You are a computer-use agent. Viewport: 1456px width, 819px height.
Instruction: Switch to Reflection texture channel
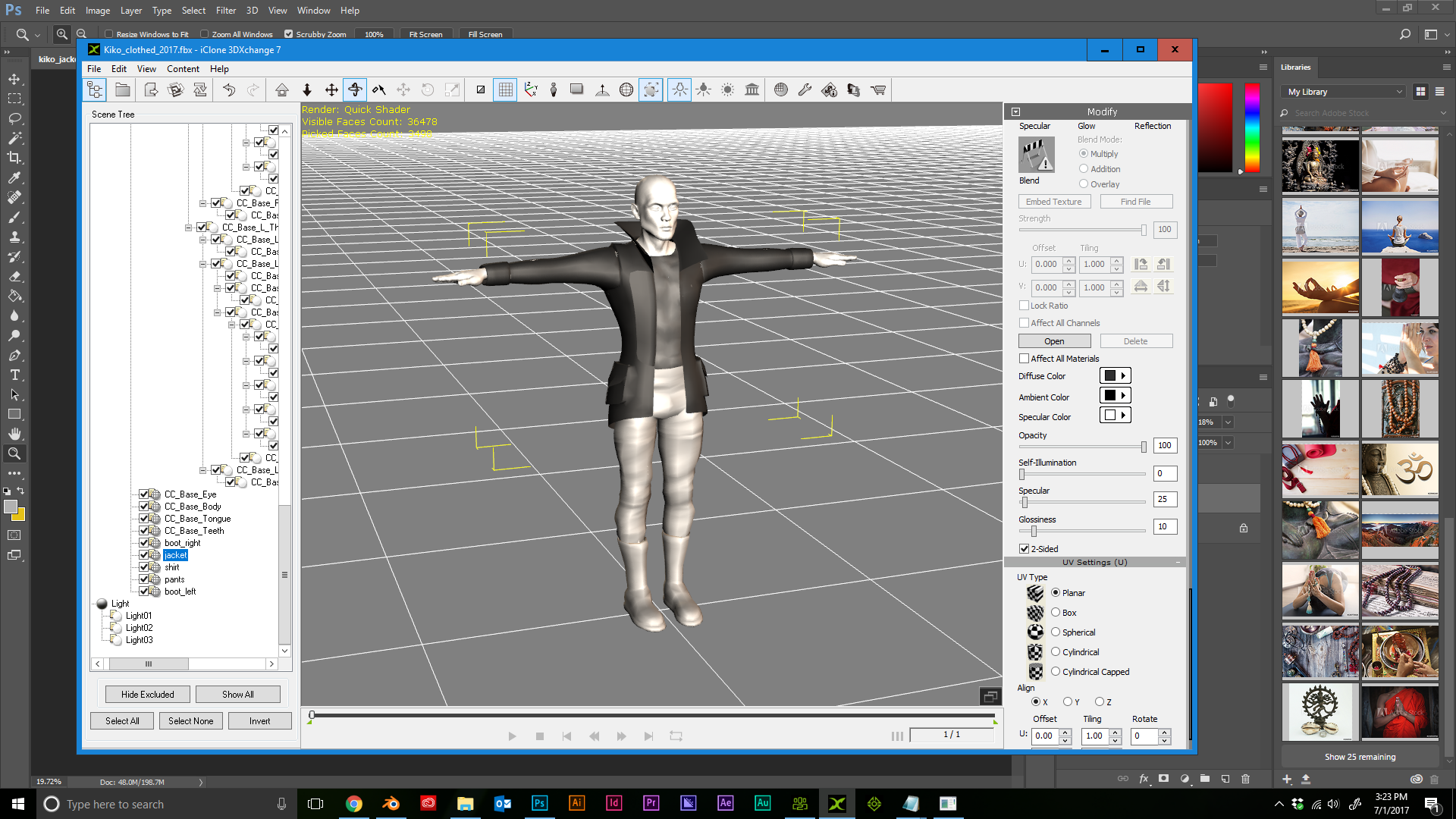[x=1152, y=126]
